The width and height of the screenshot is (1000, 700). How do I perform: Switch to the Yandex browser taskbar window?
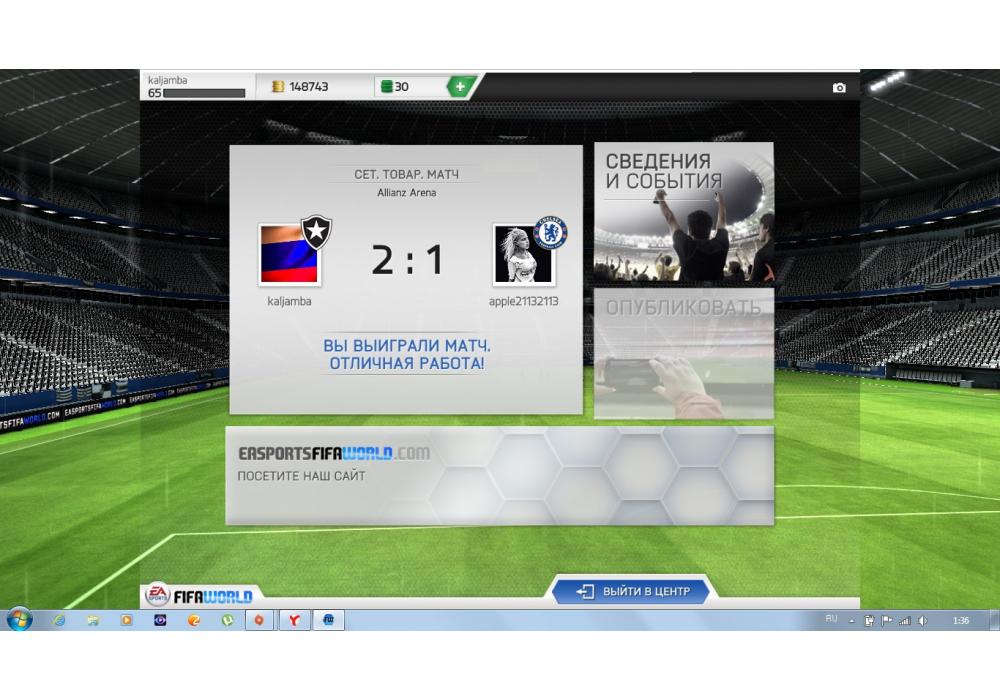[x=294, y=620]
